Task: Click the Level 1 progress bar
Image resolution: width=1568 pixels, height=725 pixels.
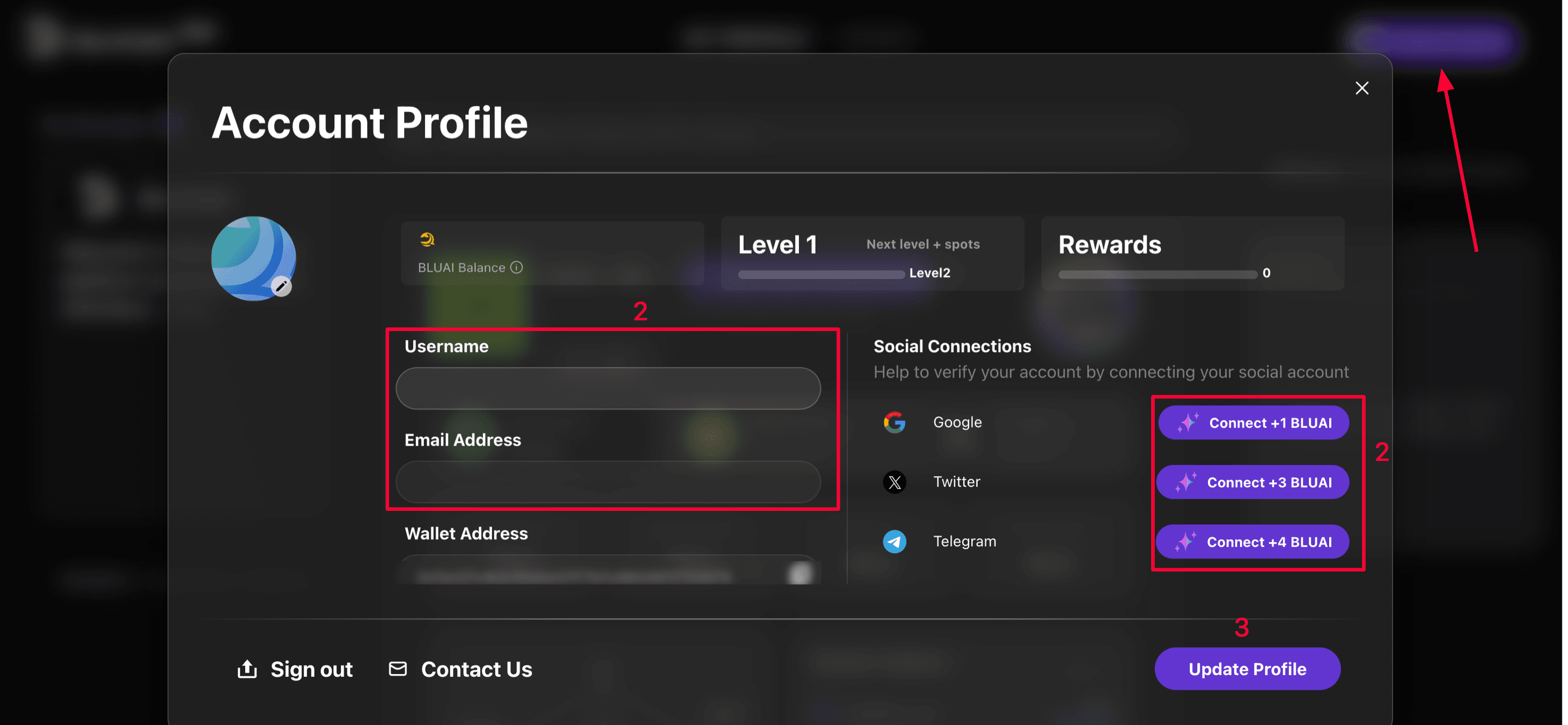Action: (x=820, y=274)
